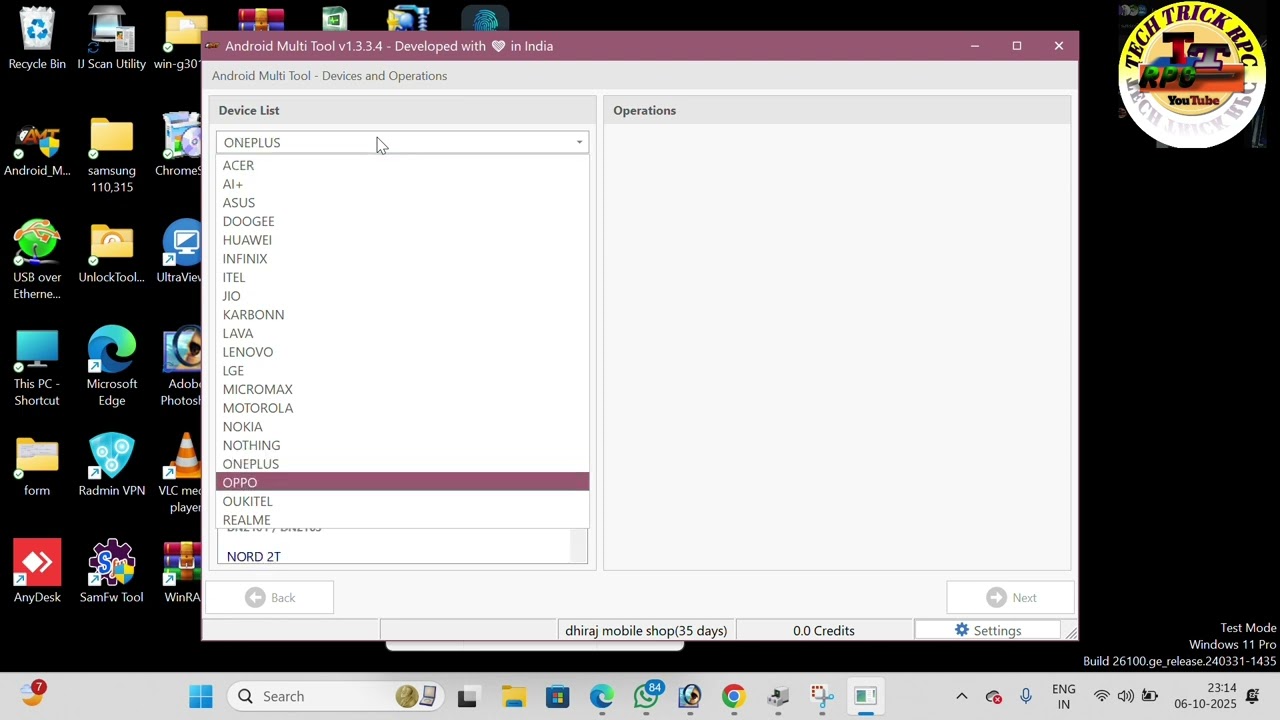Click the device model list scrollbar
This screenshot has width=1280, height=720.
pos(579,546)
